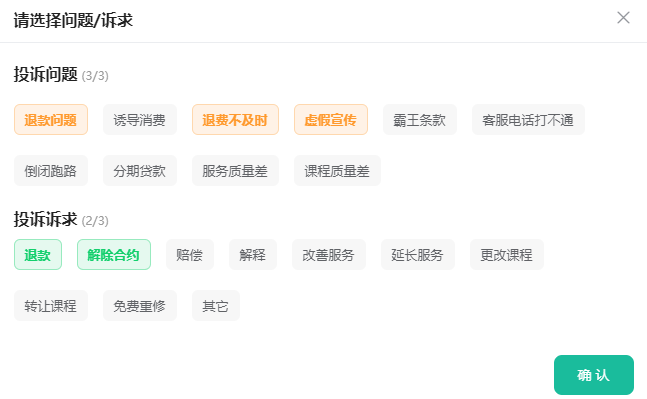This screenshot has width=647, height=399.
Task: Select the 诱导消费 complaint tag
Action: (x=140, y=120)
